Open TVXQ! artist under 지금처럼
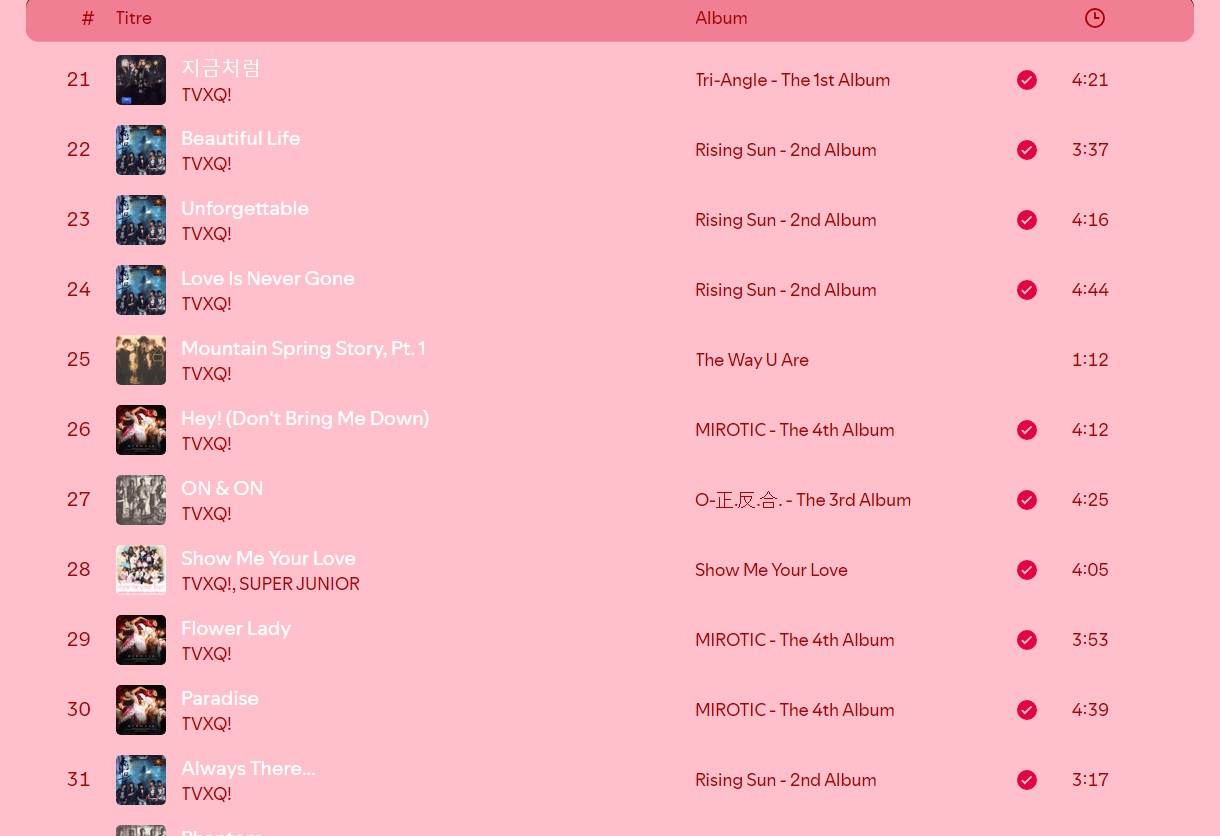The image size is (1220, 836). click(206, 95)
